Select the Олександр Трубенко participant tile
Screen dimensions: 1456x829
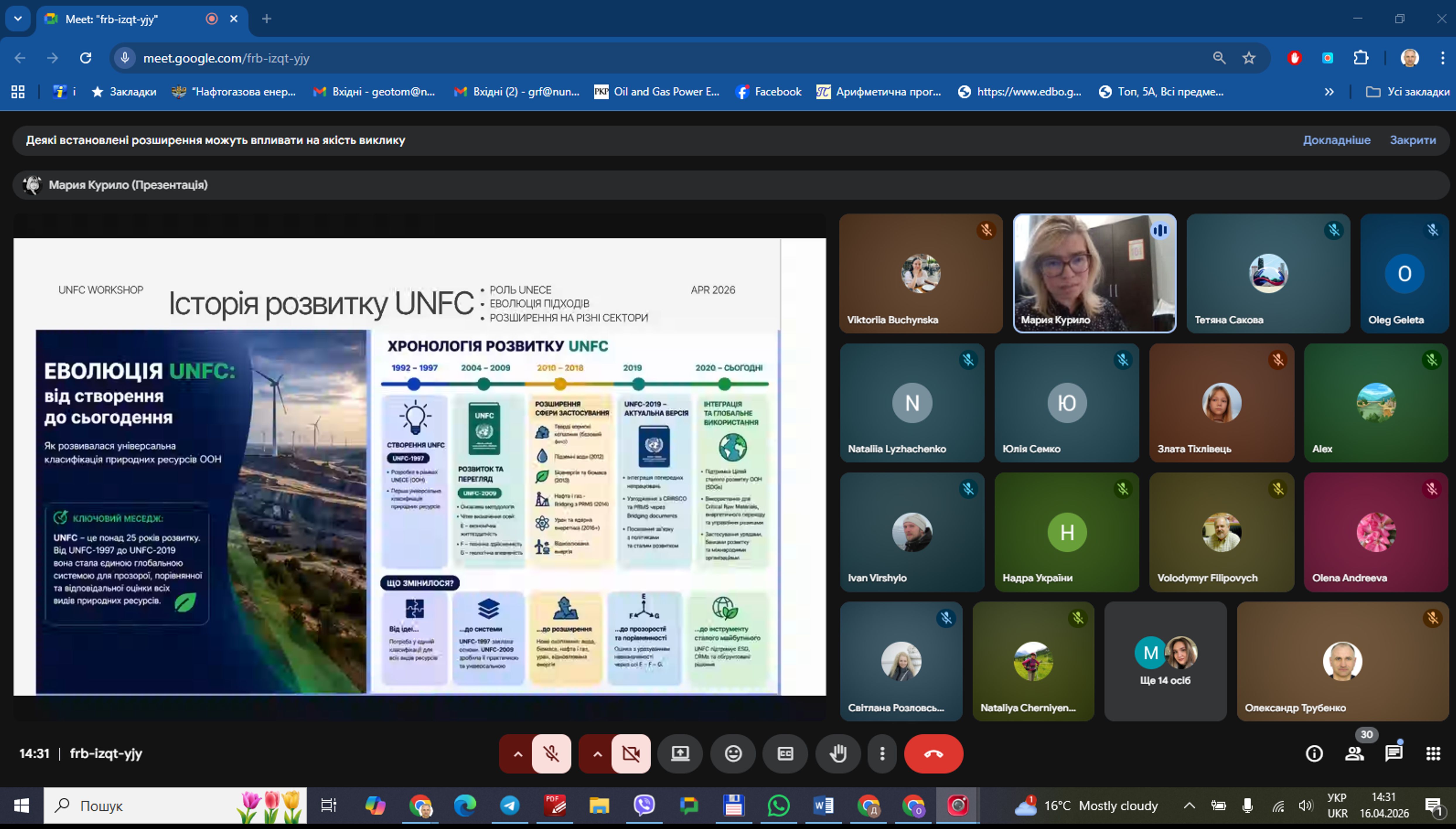(1343, 662)
